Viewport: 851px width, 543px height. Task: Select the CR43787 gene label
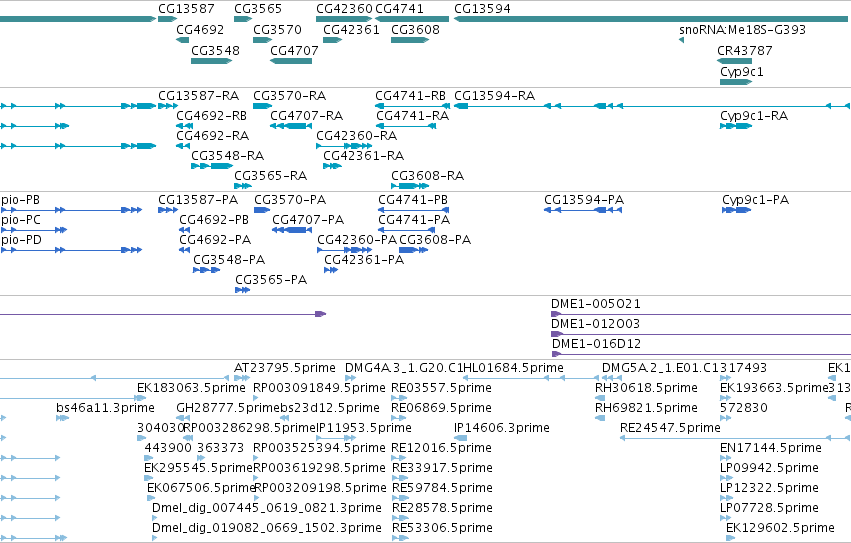(x=745, y=50)
